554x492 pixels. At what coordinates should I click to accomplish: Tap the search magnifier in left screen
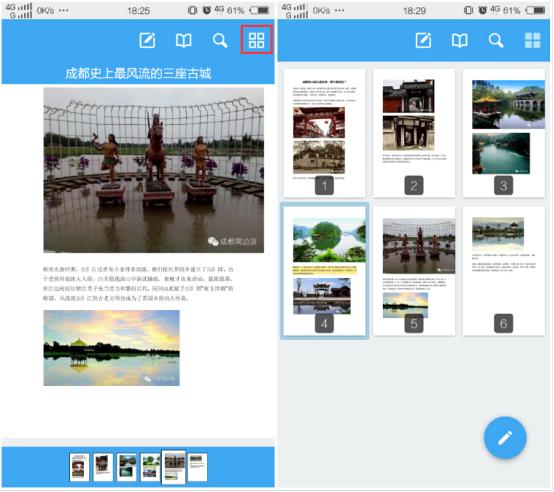click(x=220, y=40)
